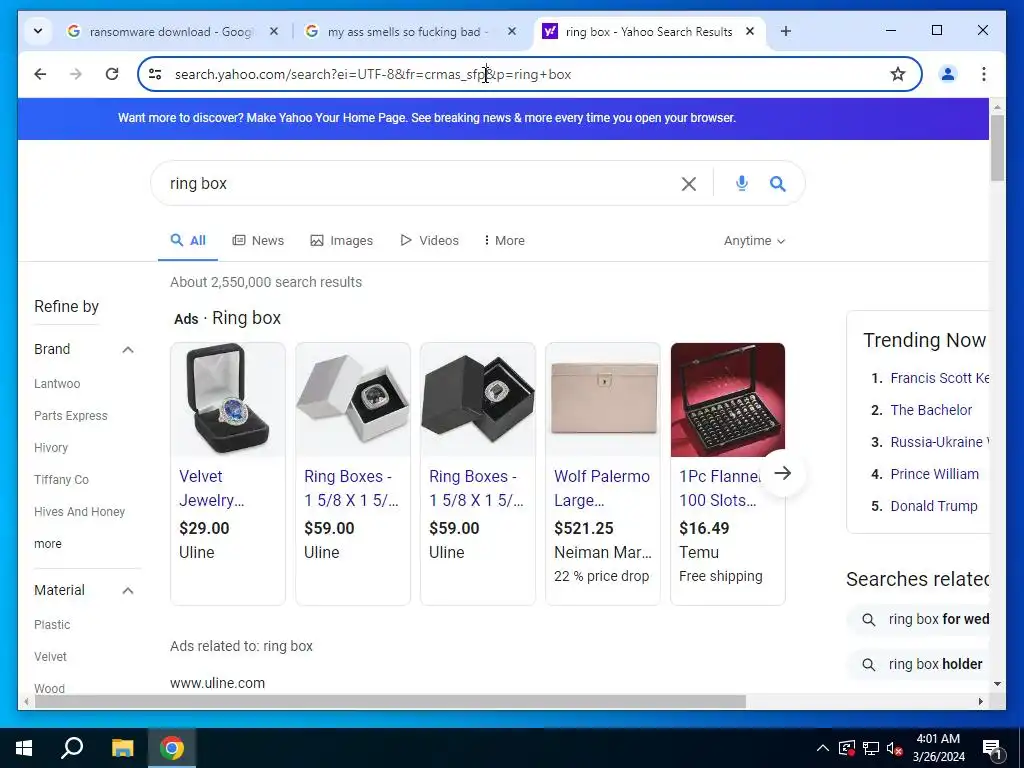
Task: Click the ring box search input
Action: click(418, 184)
